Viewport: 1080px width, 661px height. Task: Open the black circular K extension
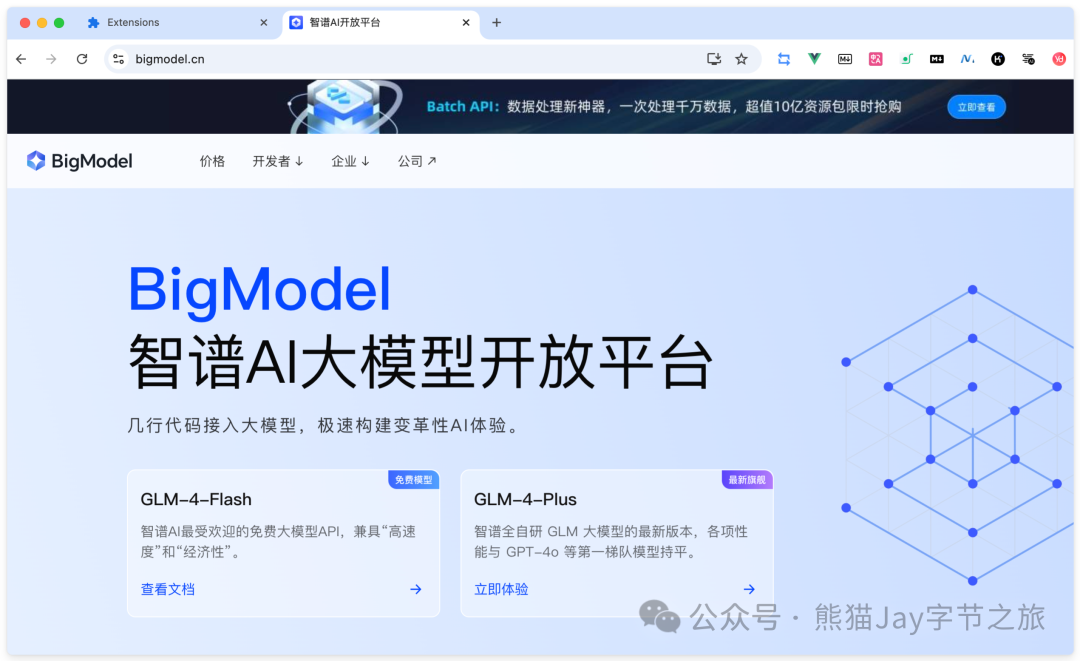(x=997, y=59)
